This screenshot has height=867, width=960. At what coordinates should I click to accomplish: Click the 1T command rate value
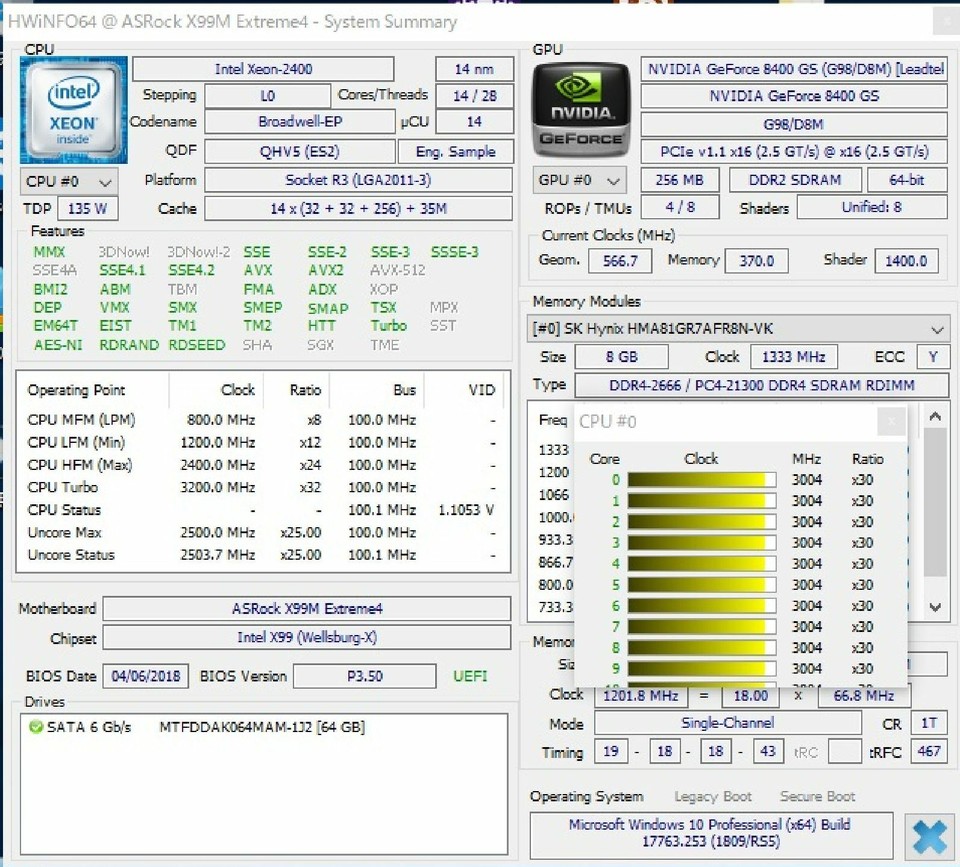point(929,723)
